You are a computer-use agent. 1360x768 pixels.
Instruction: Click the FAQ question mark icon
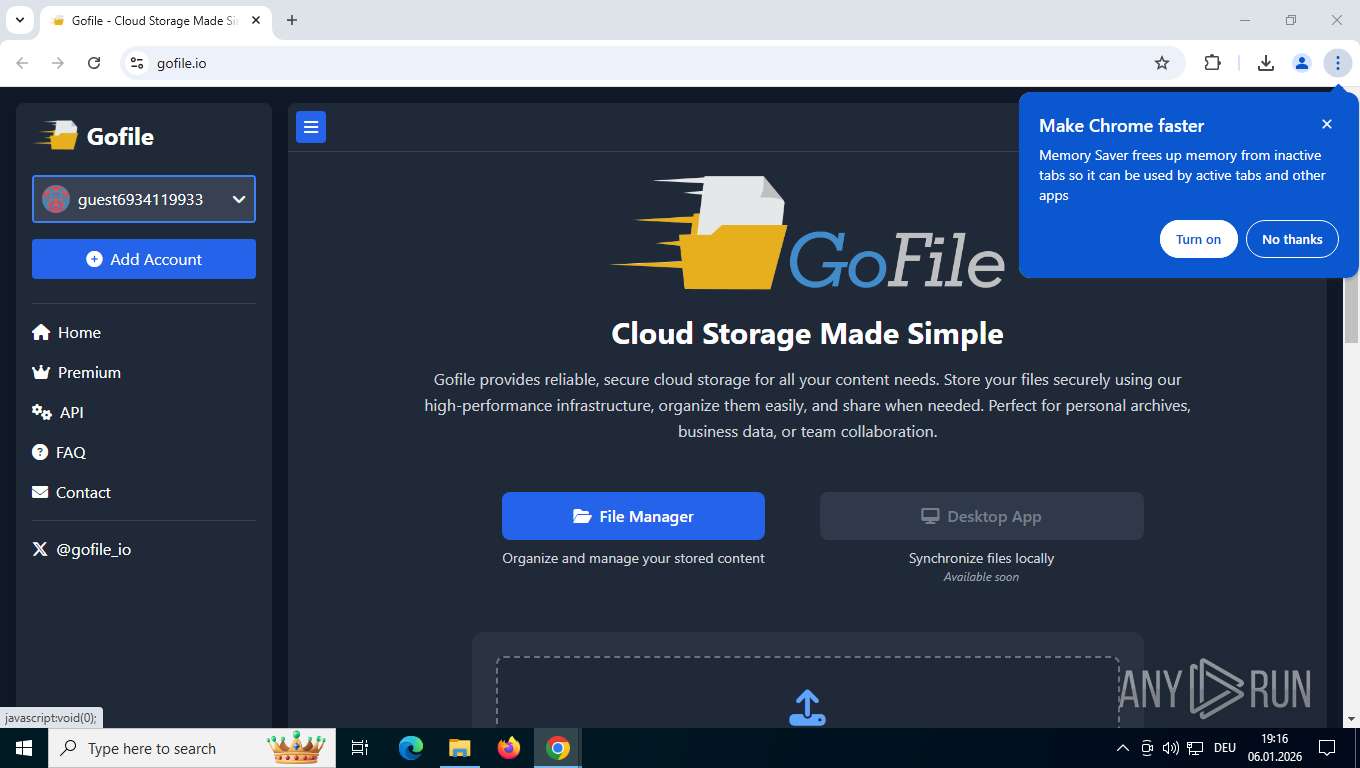(x=40, y=452)
